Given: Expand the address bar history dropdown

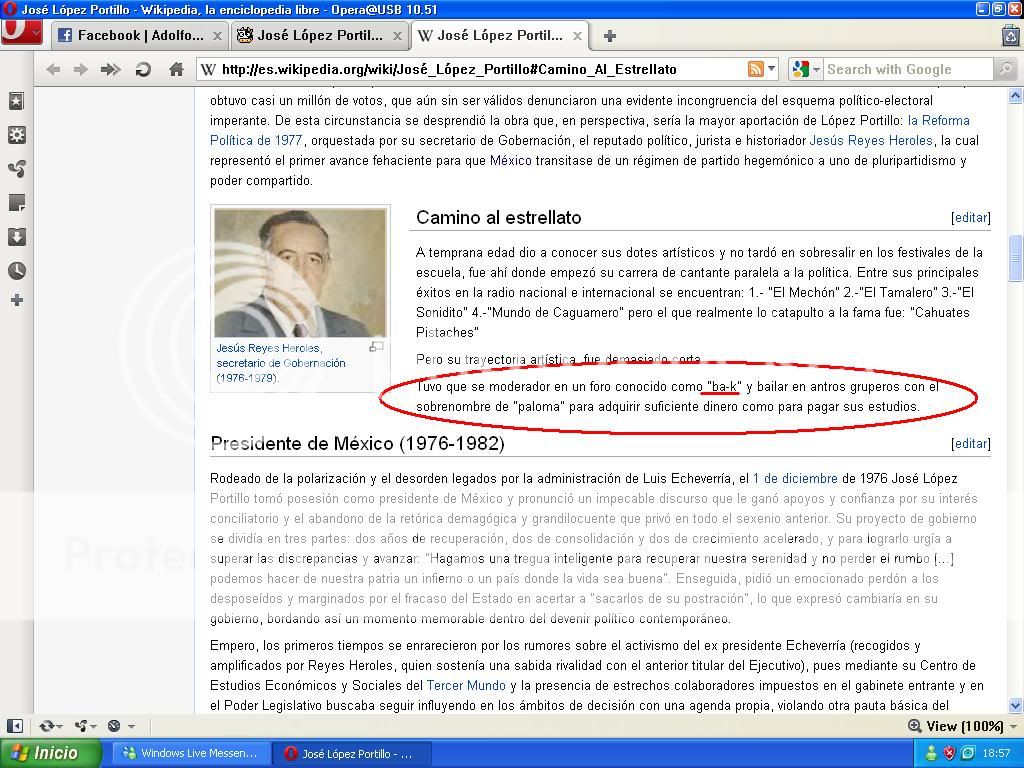Looking at the screenshot, I should point(772,69).
